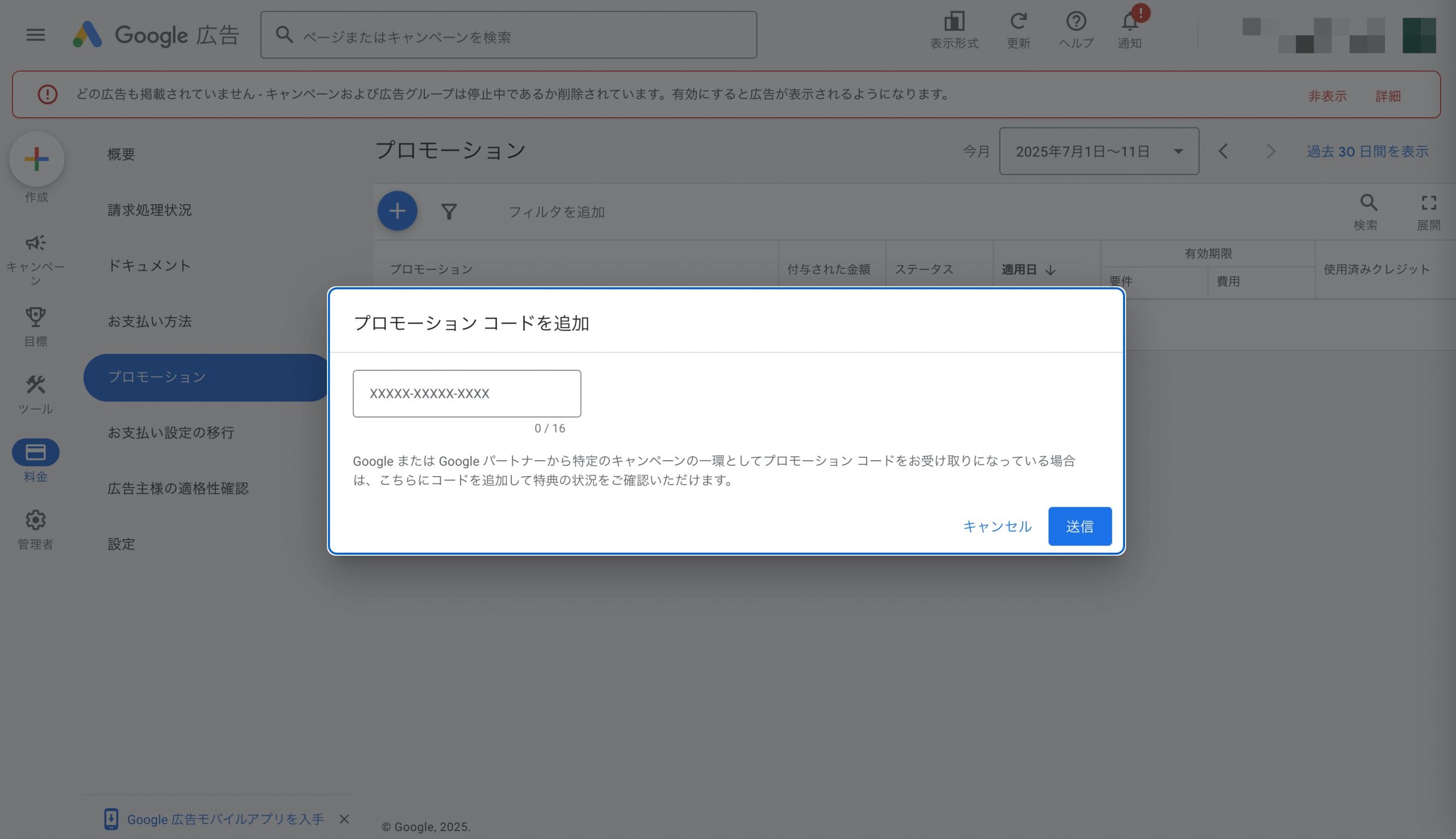
Task: Open the 管理者 gear section
Action: tap(35, 520)
